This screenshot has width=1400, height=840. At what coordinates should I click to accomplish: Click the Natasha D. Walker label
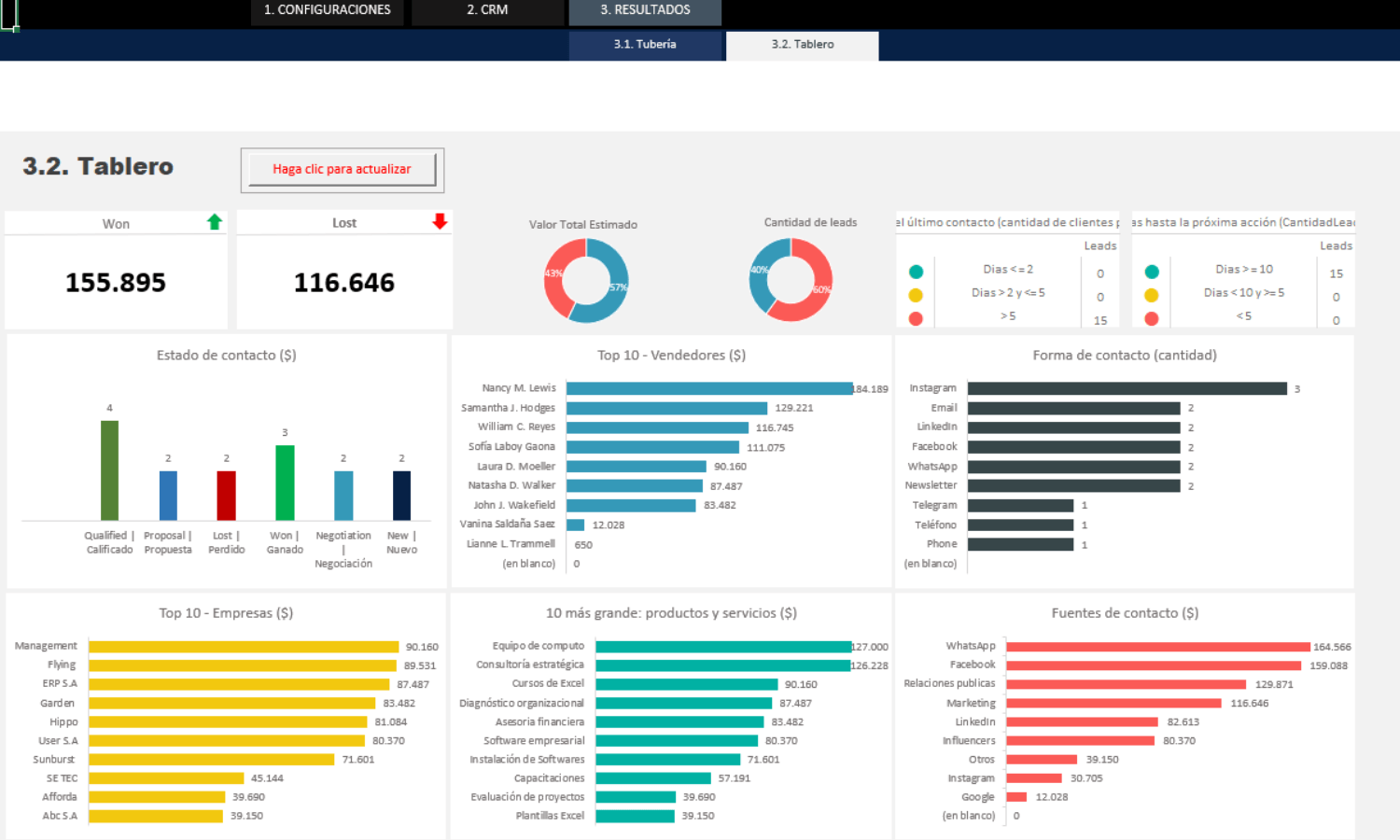(511, 485)
